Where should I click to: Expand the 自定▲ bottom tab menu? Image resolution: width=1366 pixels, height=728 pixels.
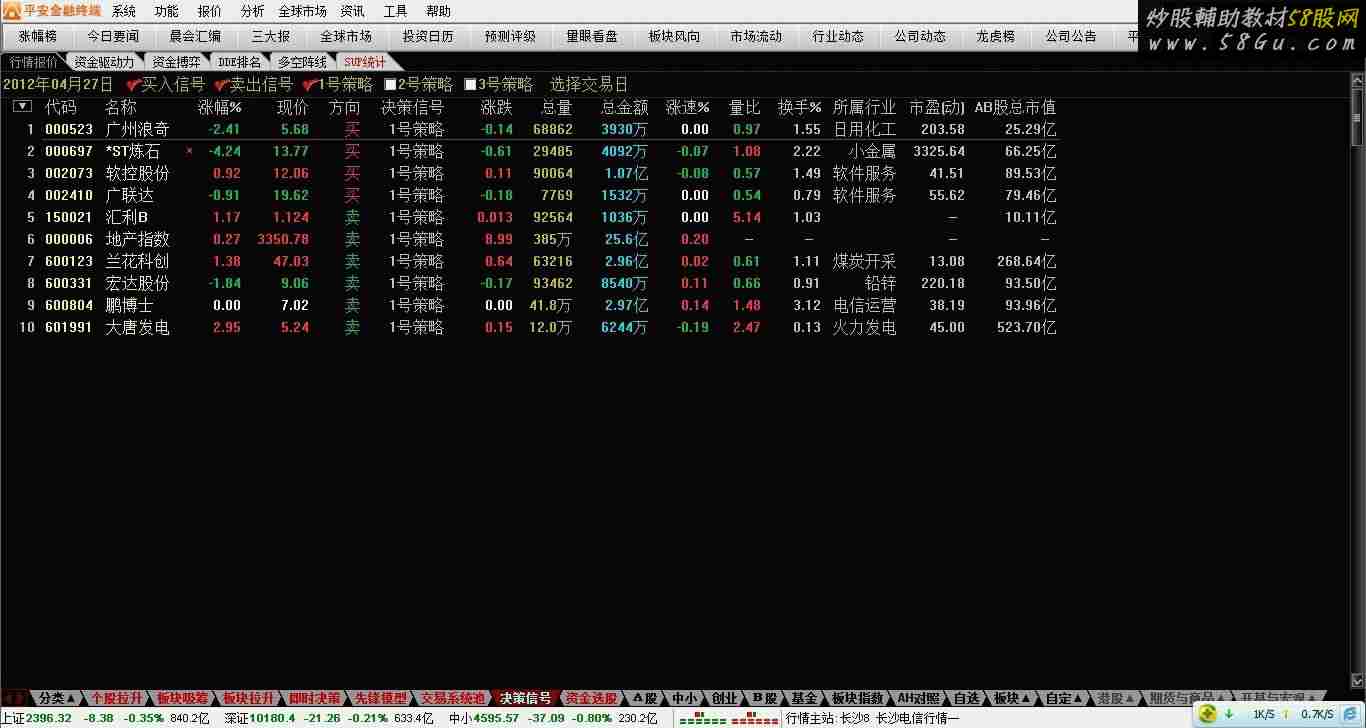tap(1064, 698)
